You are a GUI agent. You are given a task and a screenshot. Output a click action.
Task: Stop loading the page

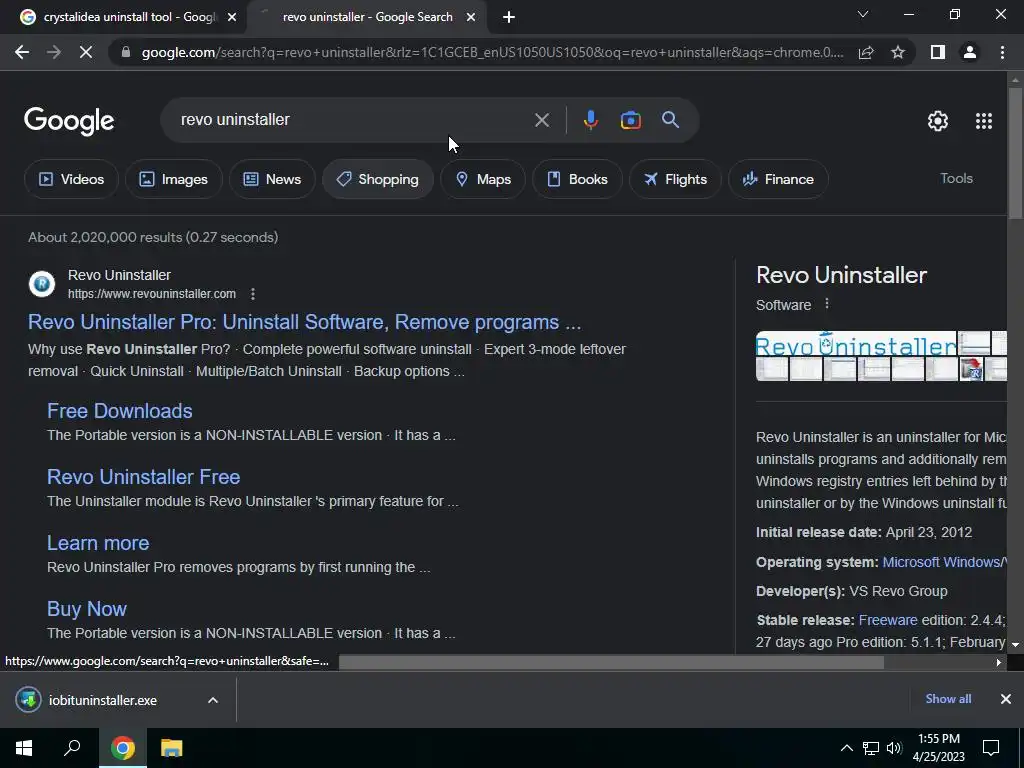pos(86,52)
